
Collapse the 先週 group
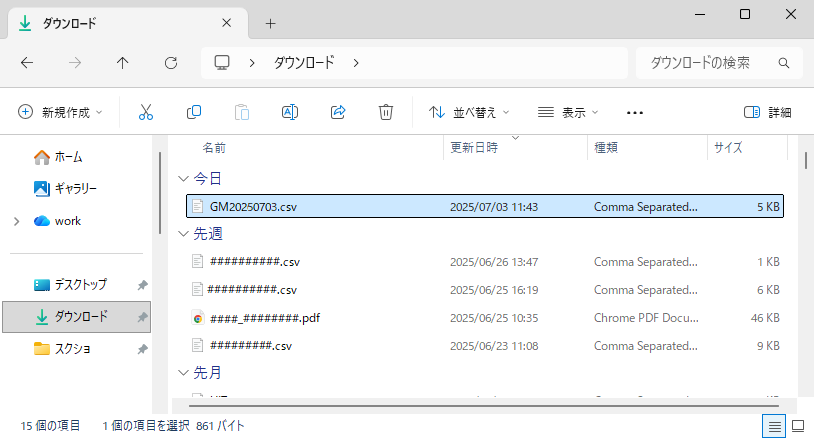point(183,234)
